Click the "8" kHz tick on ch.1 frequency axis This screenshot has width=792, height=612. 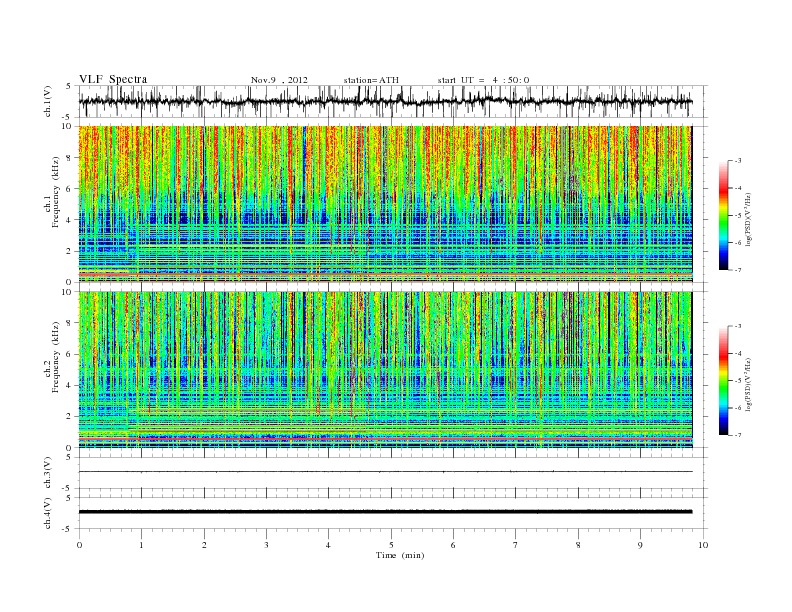click(70, 158)
